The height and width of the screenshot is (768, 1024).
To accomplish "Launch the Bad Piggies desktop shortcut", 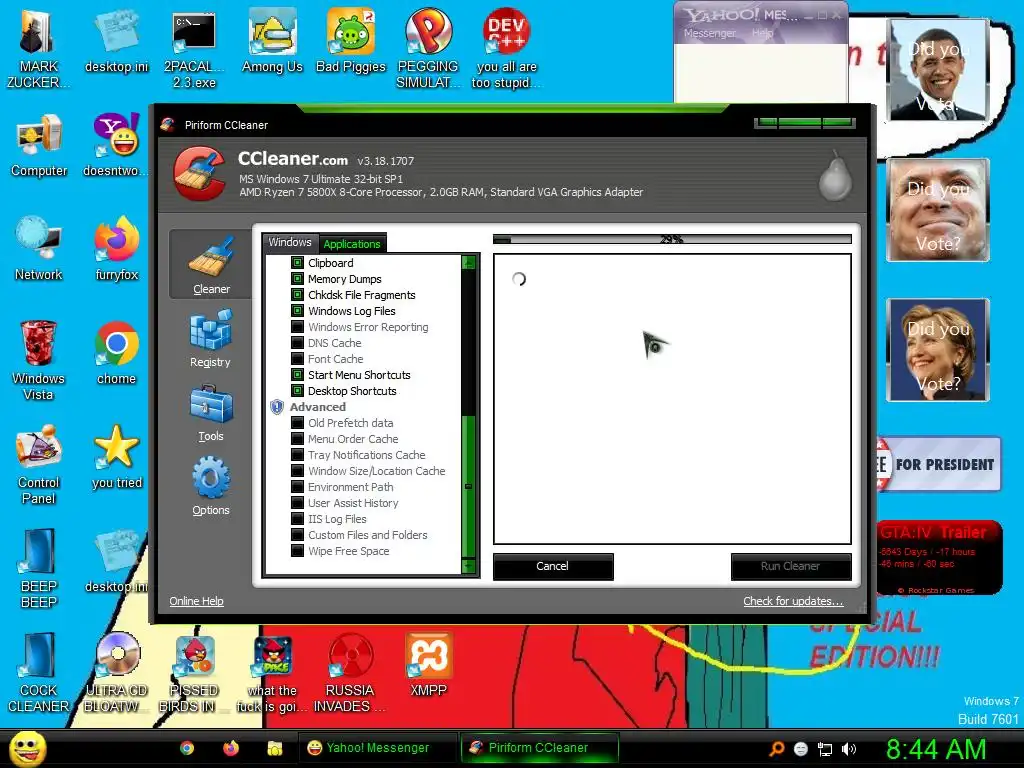I will click(x=351, y=42).
